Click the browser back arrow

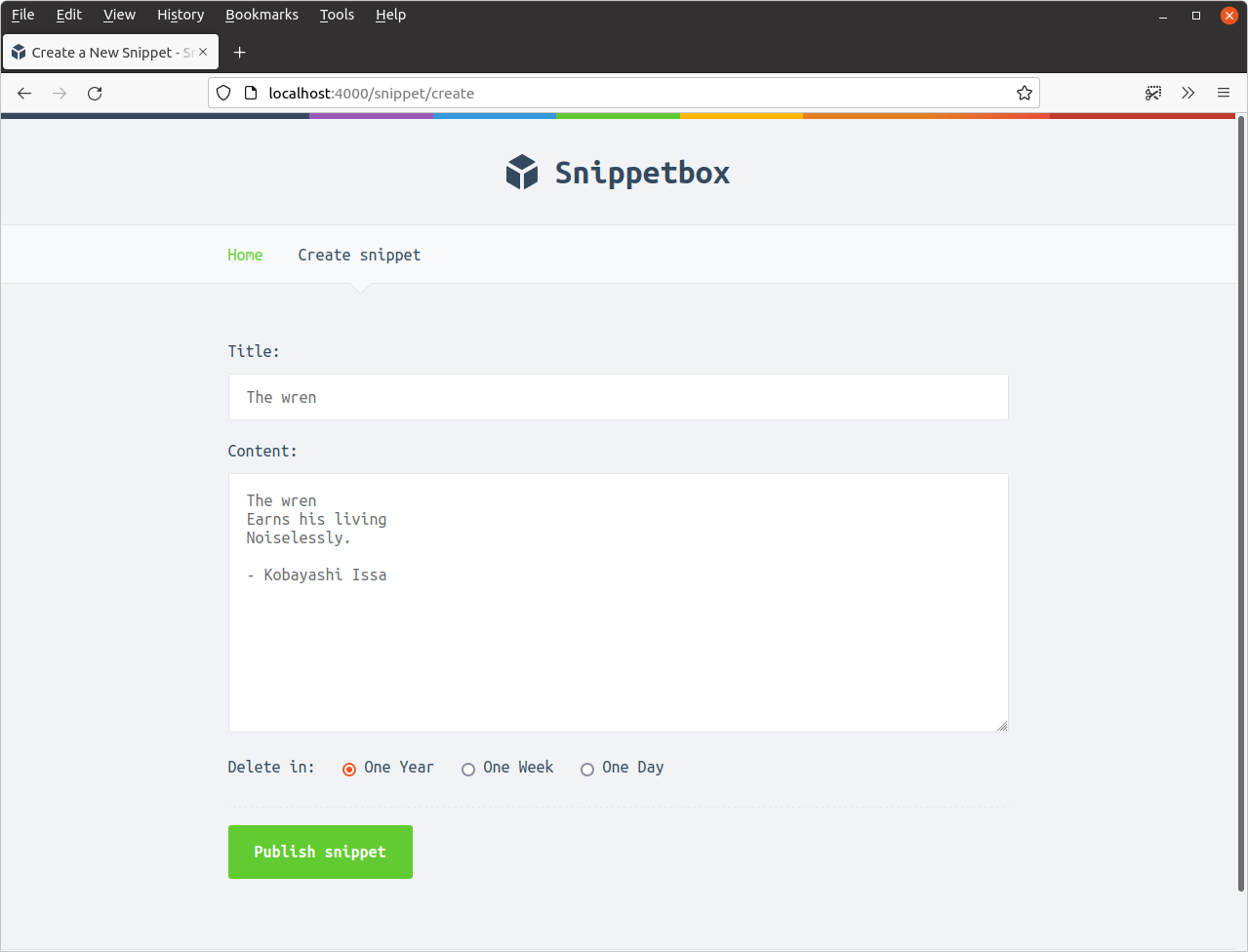pos(24,94)
